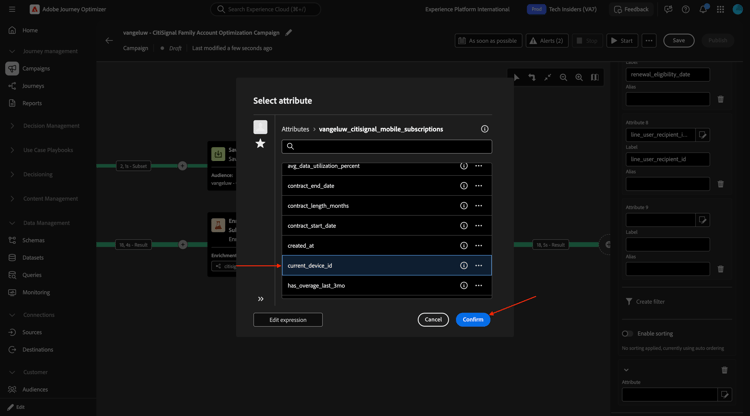Screen dimensions: 750x416
Task: Toggle the Enable sorting switch
Action: point(627,334)
